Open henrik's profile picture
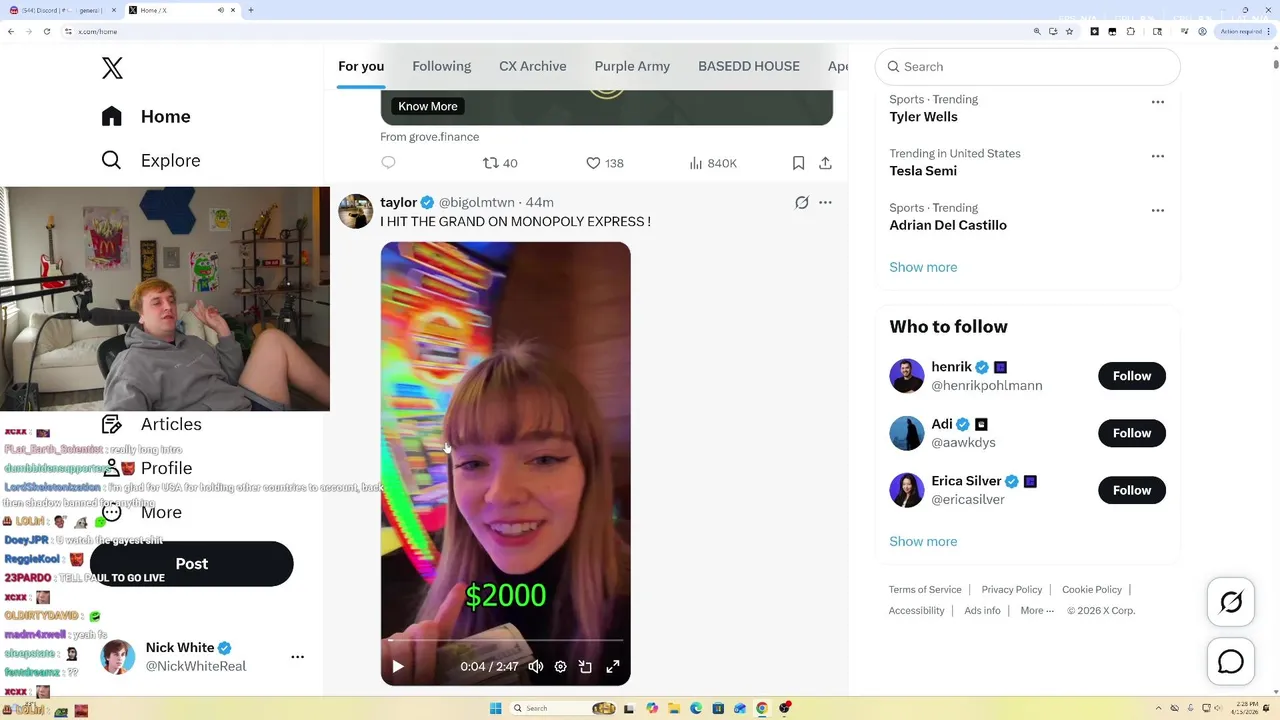Image resolution: width=1280 pixels, height=720 pixels. tap(907, 376)
